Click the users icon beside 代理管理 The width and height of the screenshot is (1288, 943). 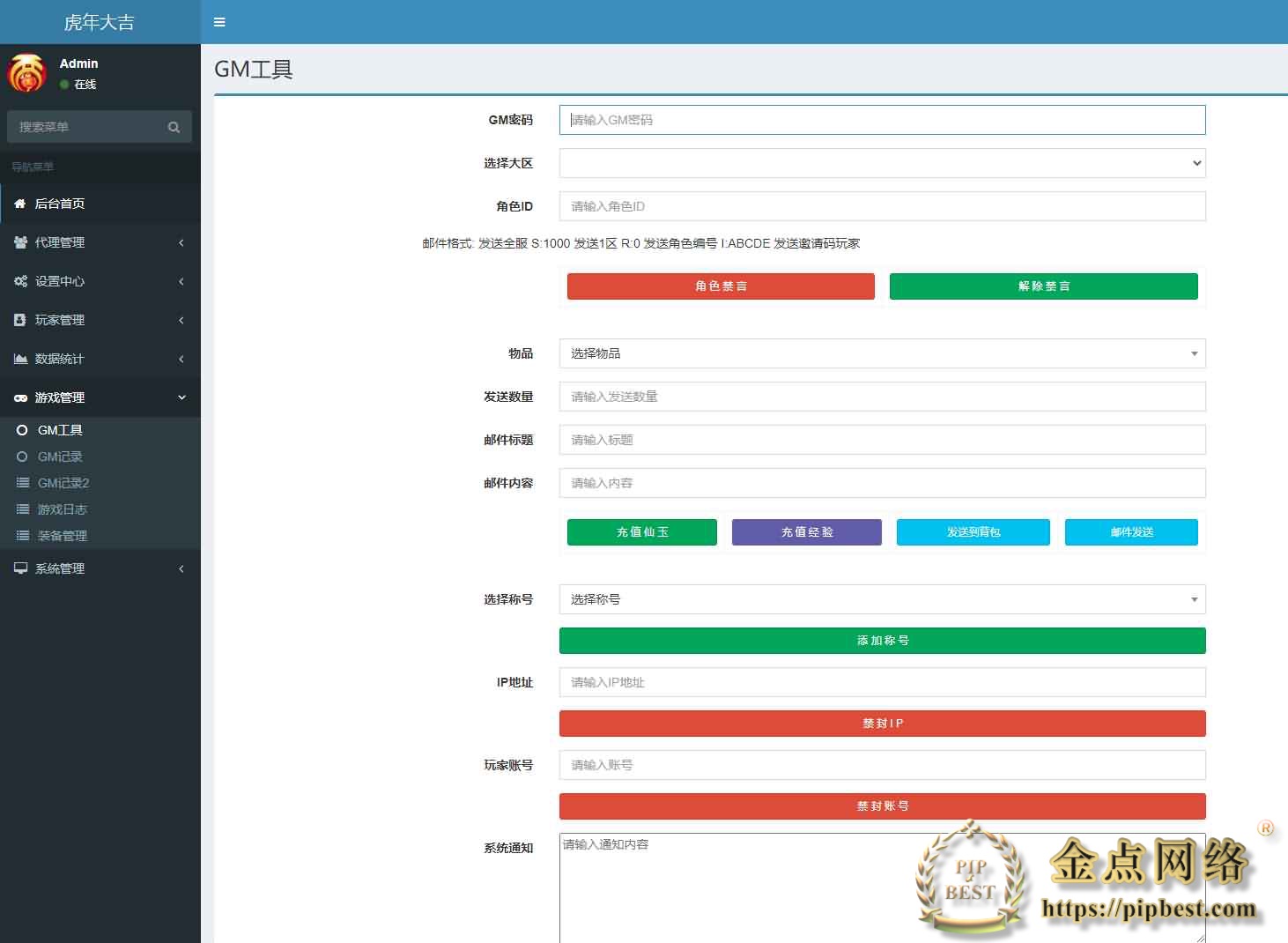coord(20,242)
